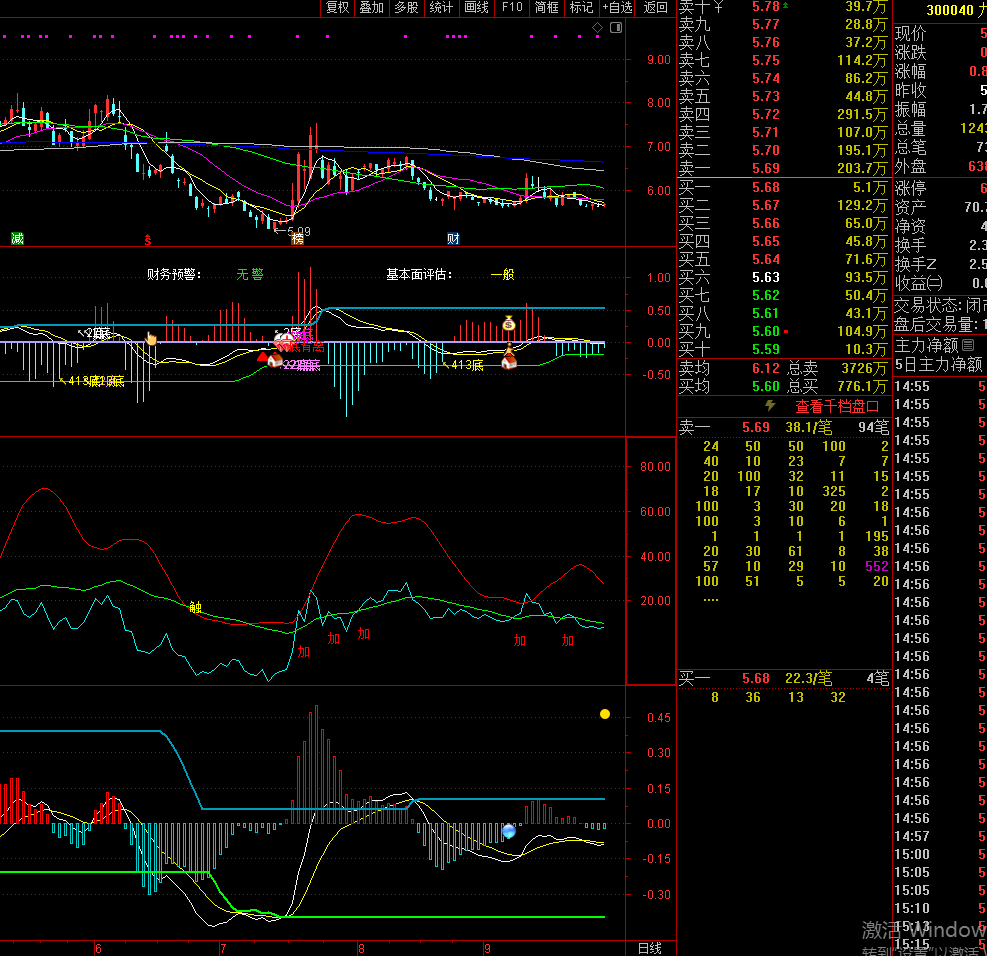Select the 多股 multi-stock view
The width and height of the screenshot is (987, 956).
(x=407, y=8)
